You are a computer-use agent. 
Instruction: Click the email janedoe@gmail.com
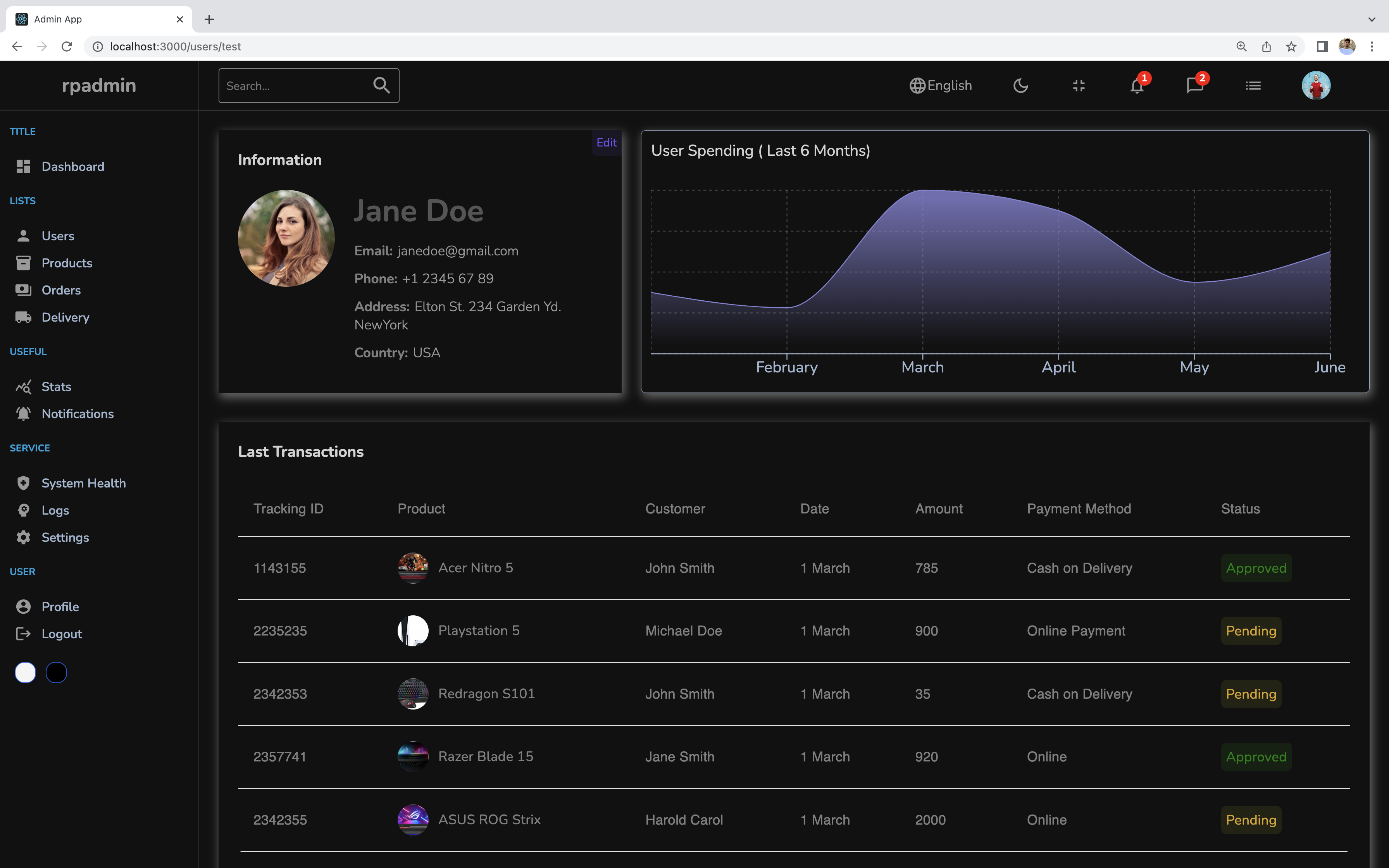coord(457,251)
